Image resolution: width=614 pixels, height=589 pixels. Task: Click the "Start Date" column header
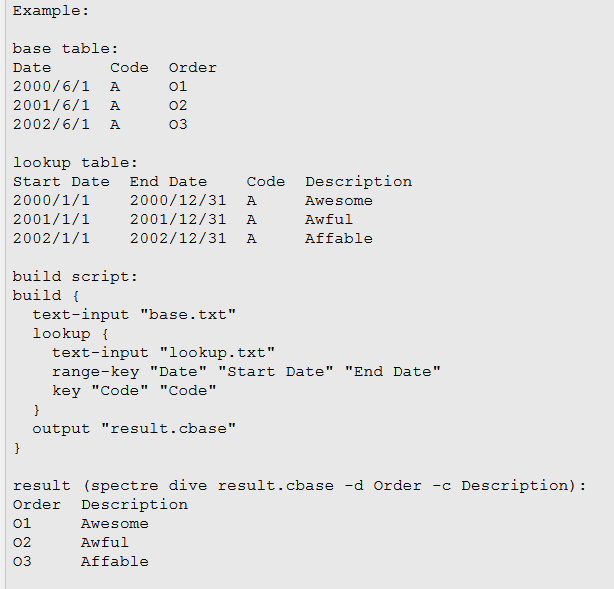tap(61, 181)
